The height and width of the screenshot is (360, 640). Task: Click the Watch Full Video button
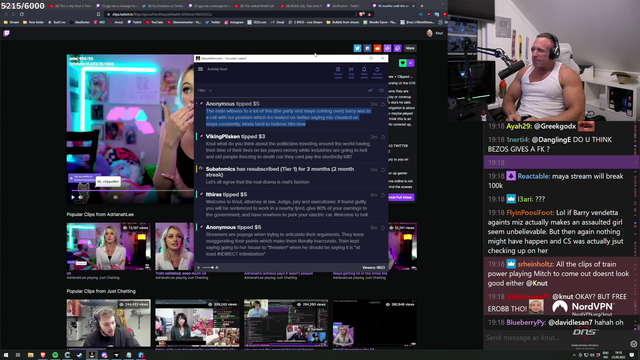[401, 197]
